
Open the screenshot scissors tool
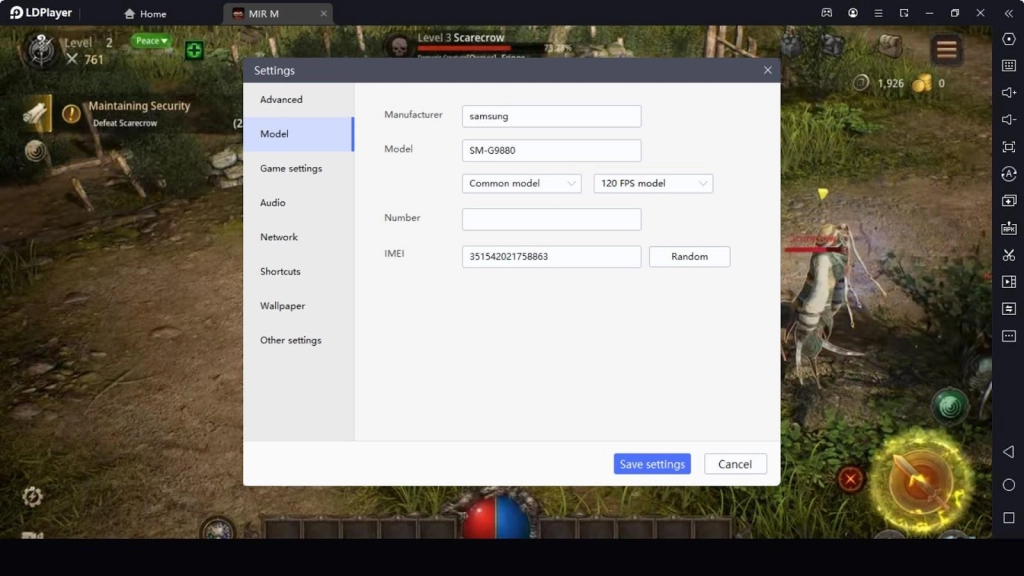[1010, 256]
